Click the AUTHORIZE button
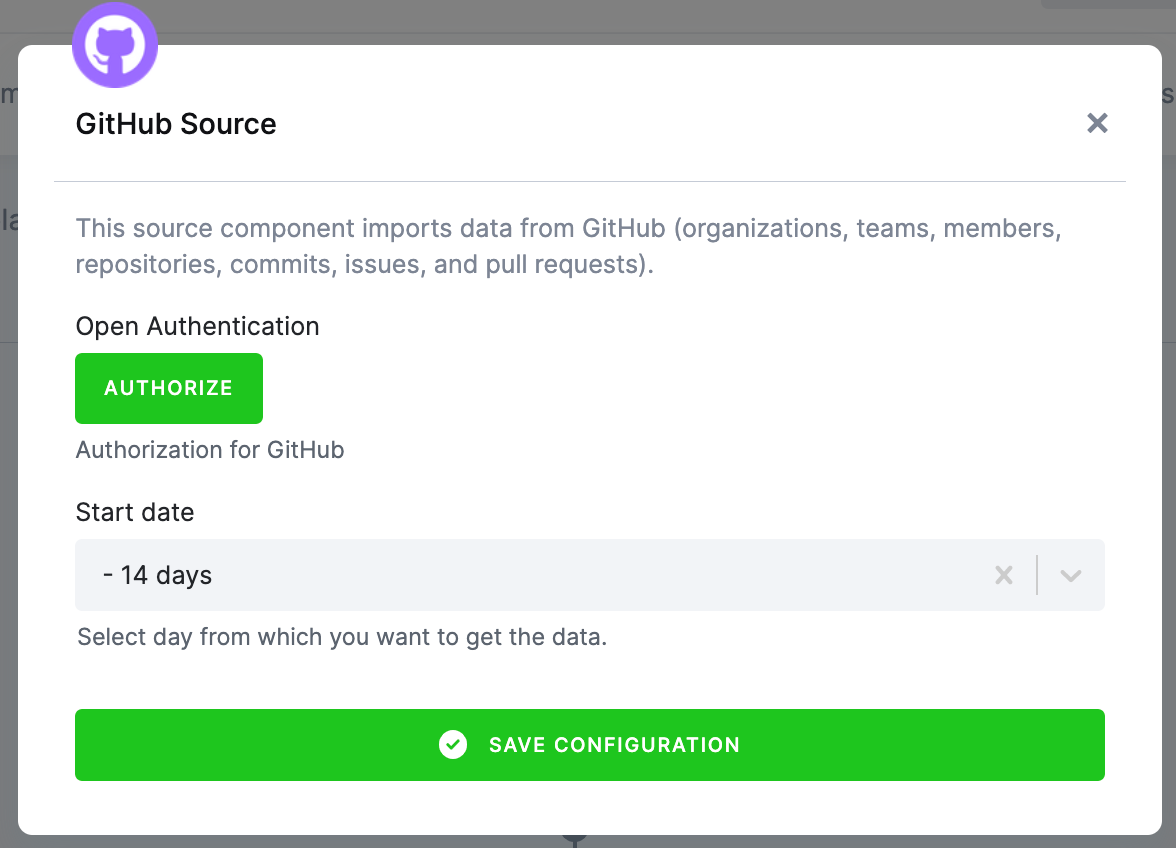The image size is (1176, 848). [x=168, y=388]
